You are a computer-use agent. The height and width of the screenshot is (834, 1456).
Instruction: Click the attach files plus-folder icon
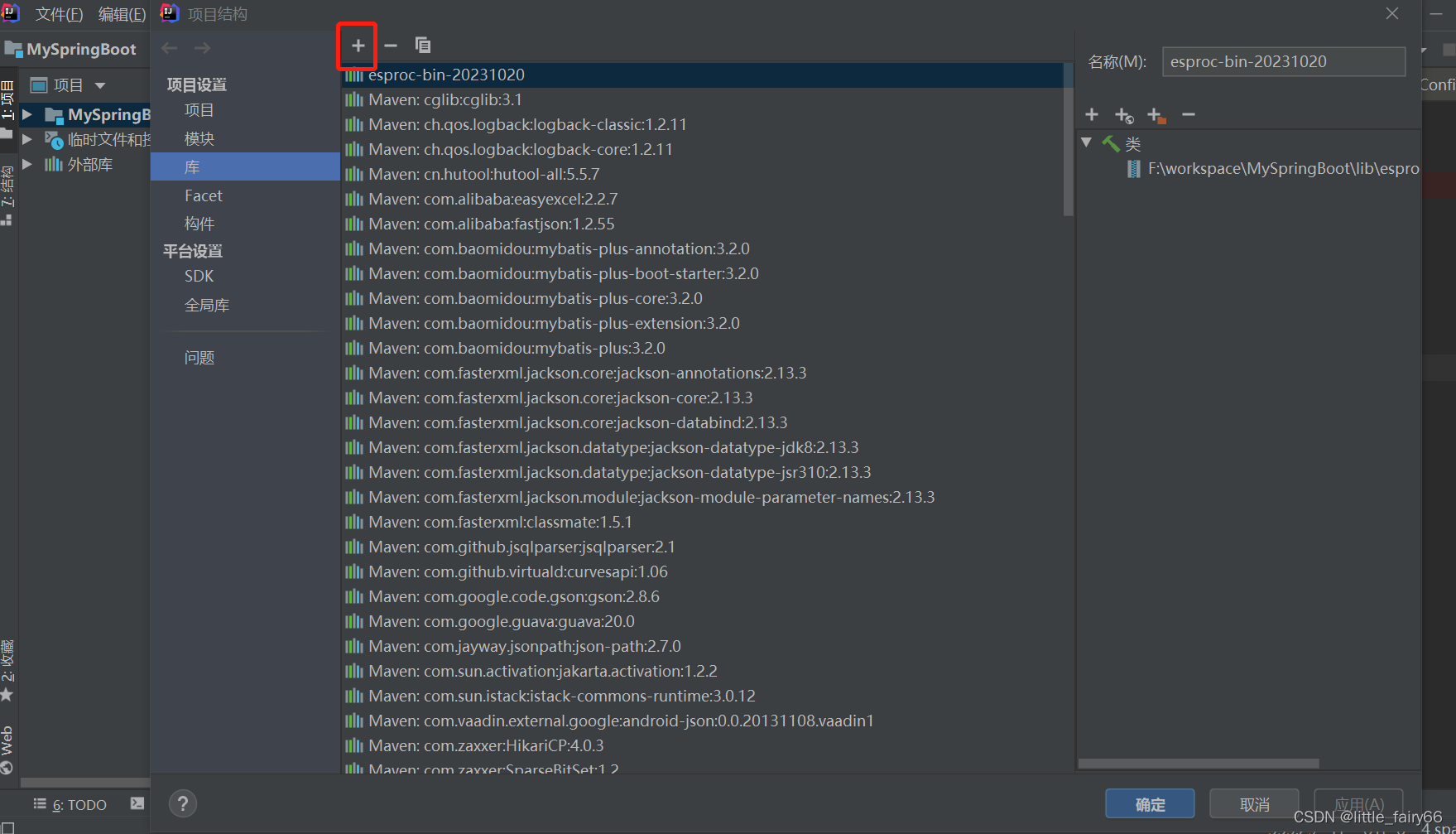pyautogui.click(x=1155, y=115)
